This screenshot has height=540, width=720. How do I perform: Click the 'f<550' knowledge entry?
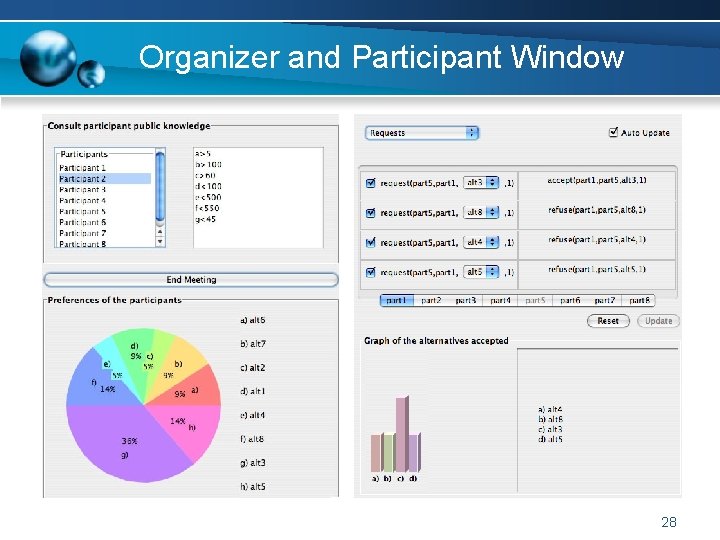207,208
